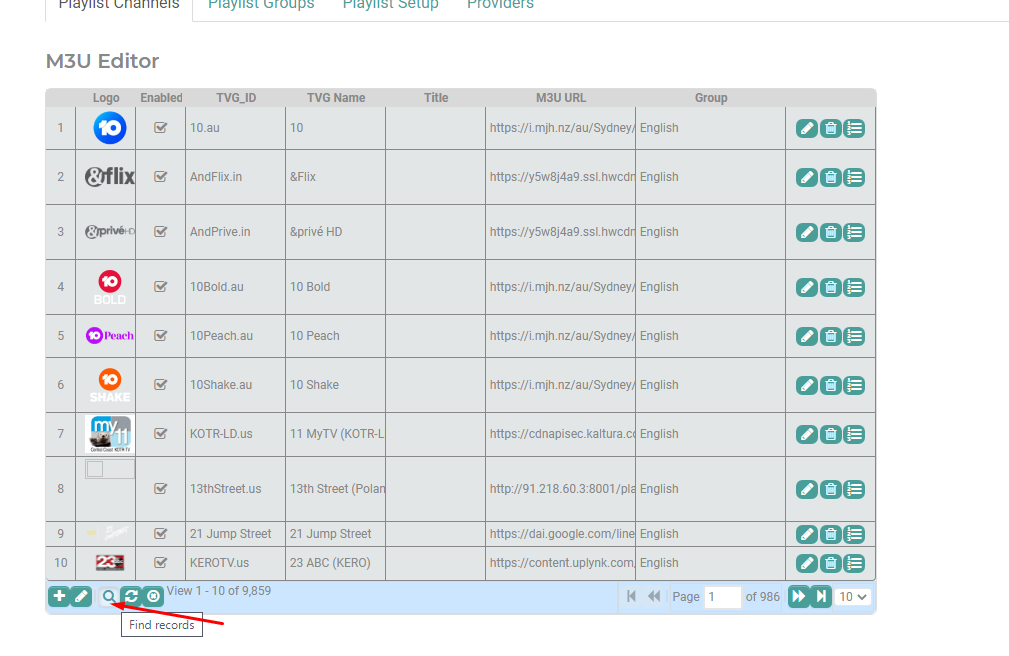1009x656 pixels.
Task: Open list icon for AndPrive.in row
Action: point(855,232)
